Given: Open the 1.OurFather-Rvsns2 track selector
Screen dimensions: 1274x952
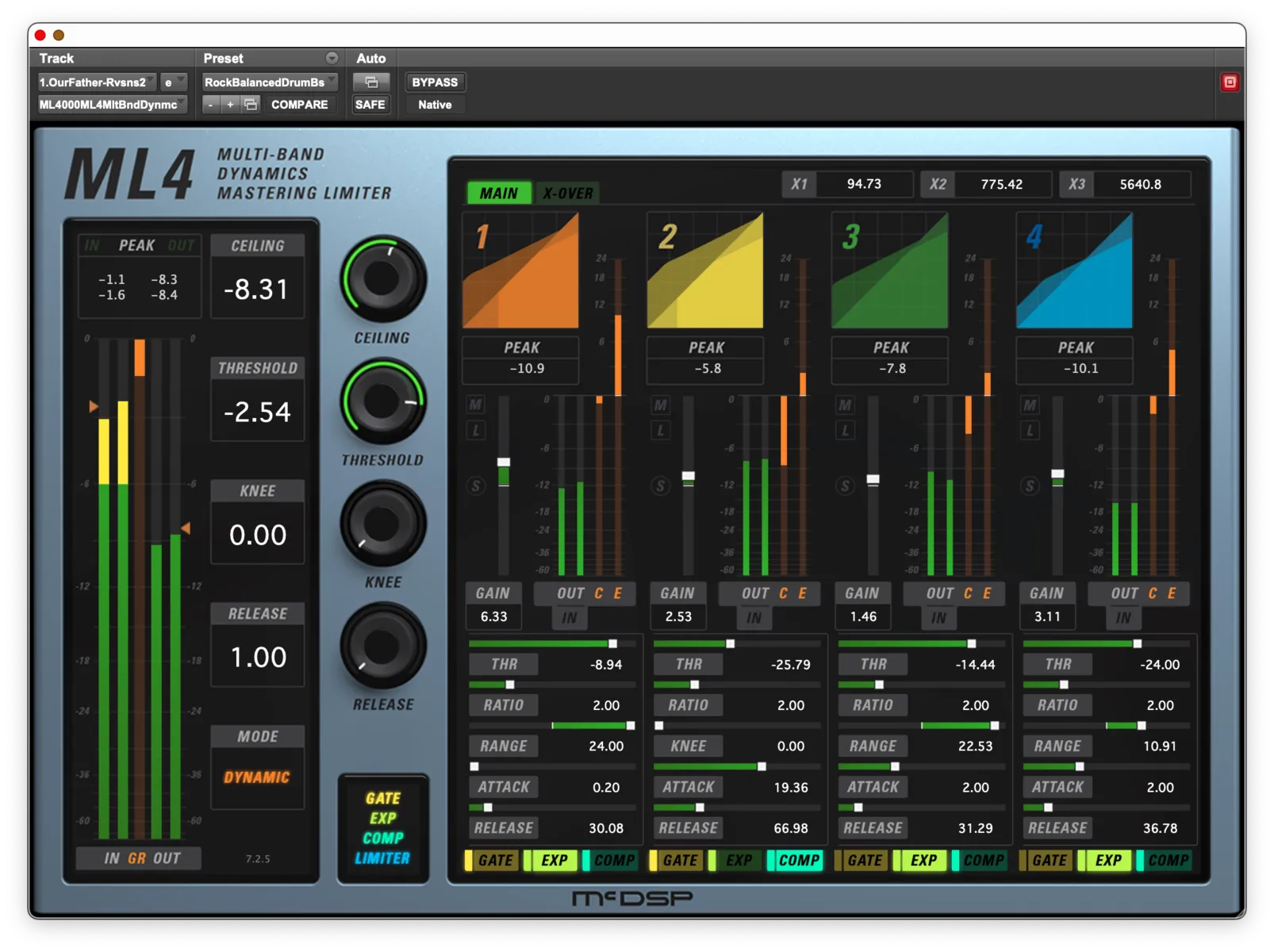Looking at the screenshot, I should 95,82.
